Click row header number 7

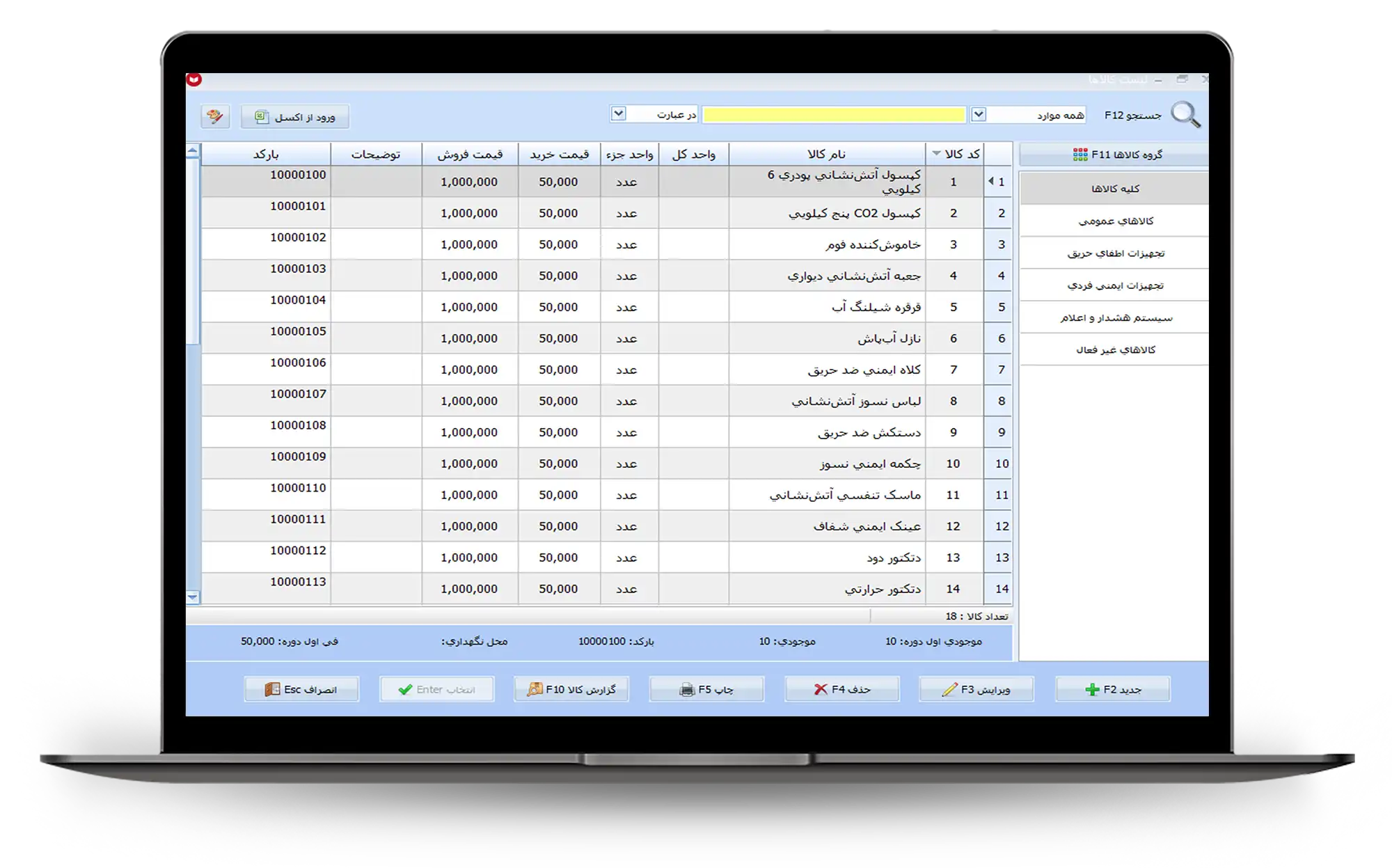(x=999, y=370)
